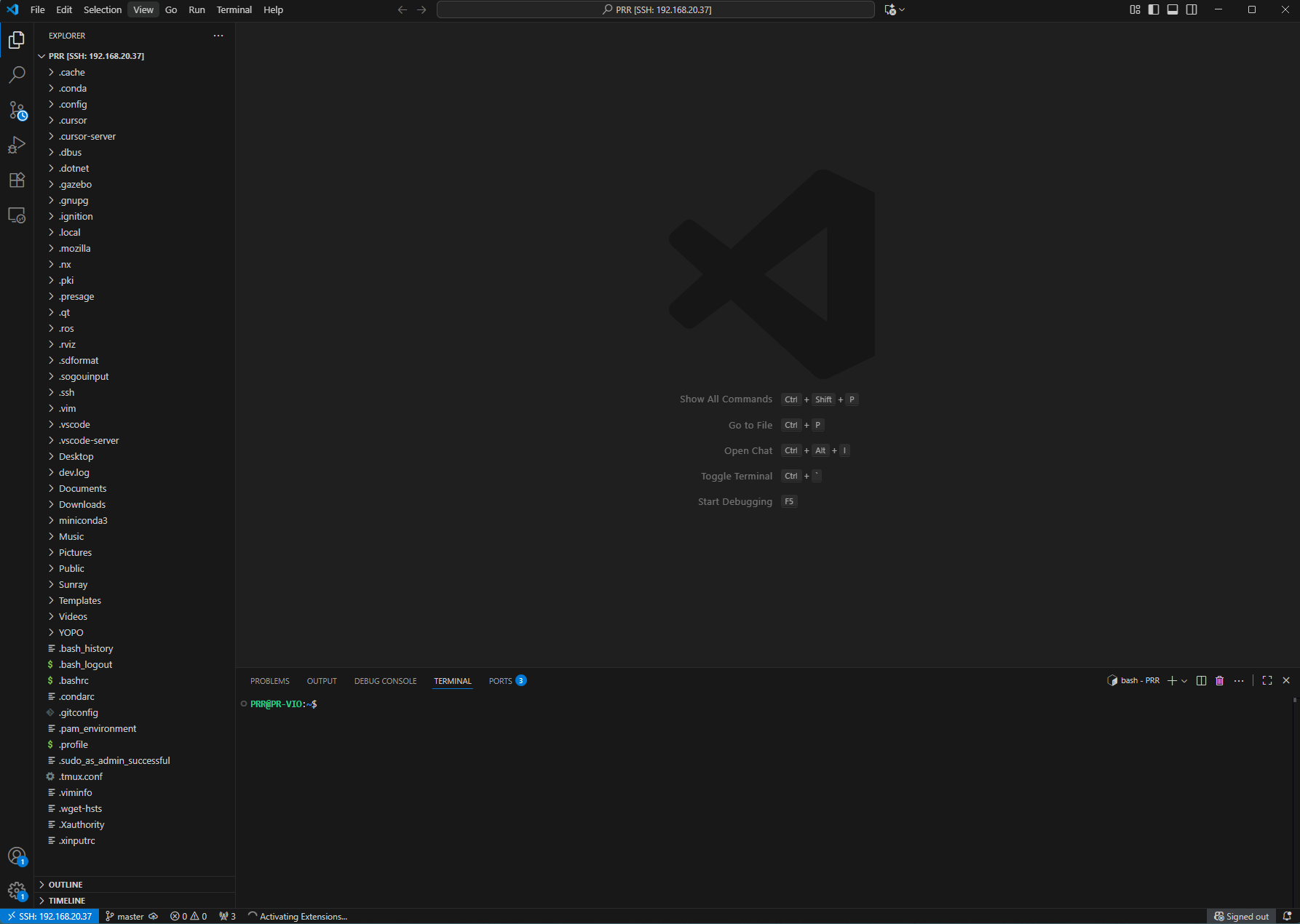This screenshot has height=924, width=1300.
Task: Open the new terminal launch profile dropdown
Action: coord(1184,681)
